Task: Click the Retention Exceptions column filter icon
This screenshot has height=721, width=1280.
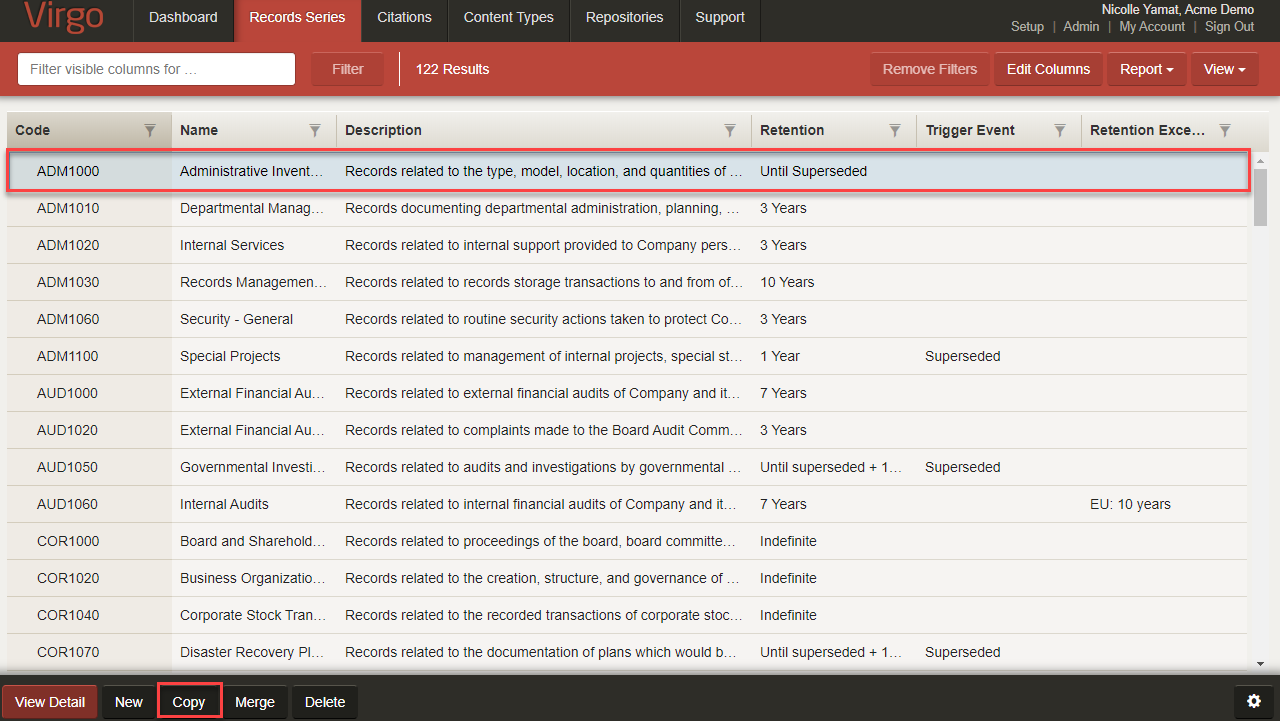Action: [x=1225, y=130]
